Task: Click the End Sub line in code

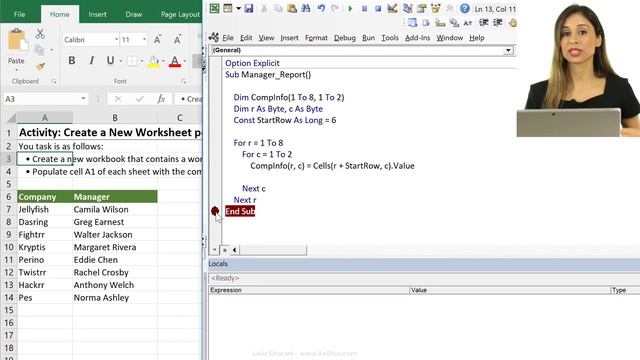Action: click(240, 211)
